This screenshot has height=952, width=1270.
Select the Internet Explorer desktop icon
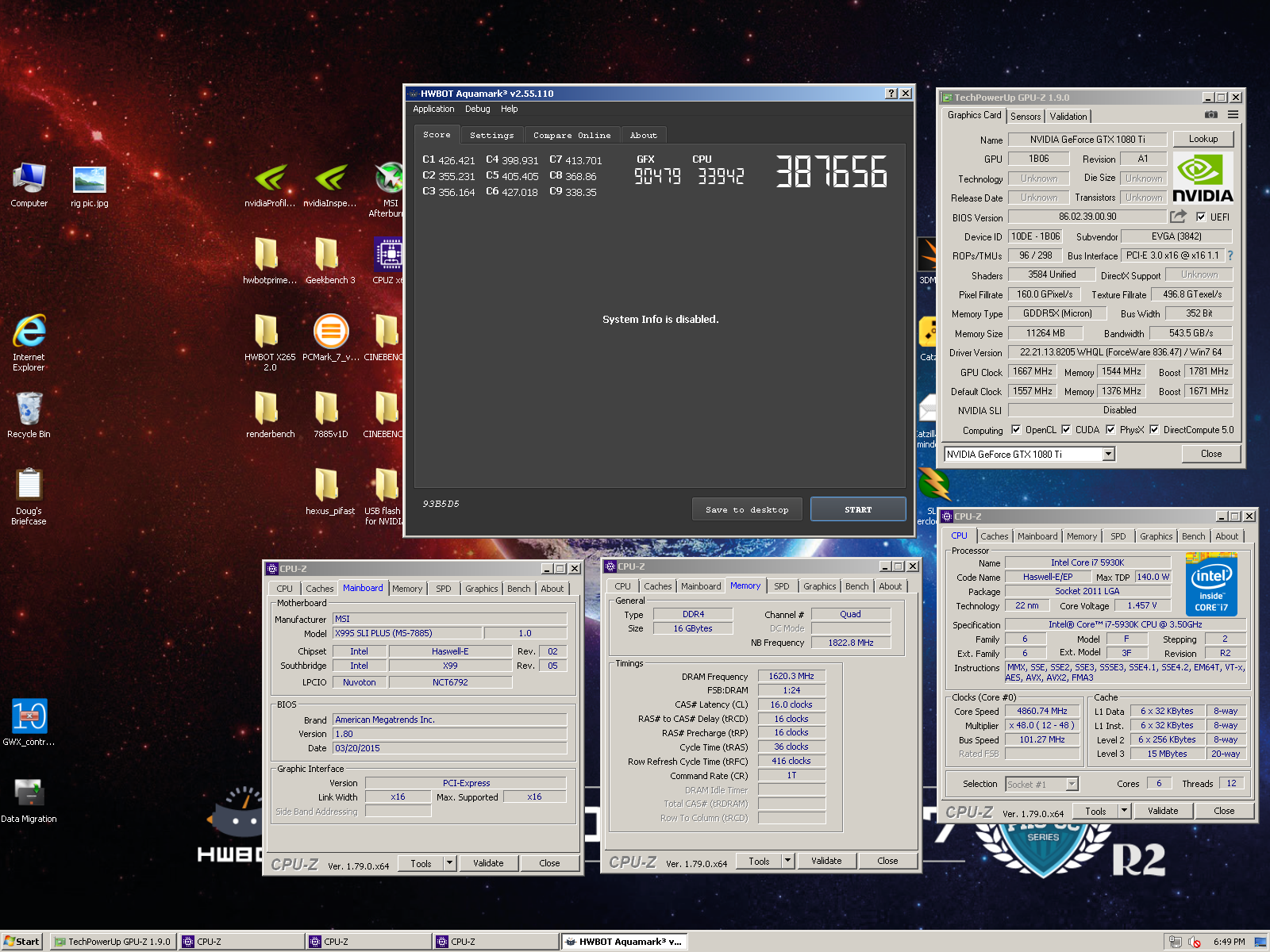click(x=29, y=343)
